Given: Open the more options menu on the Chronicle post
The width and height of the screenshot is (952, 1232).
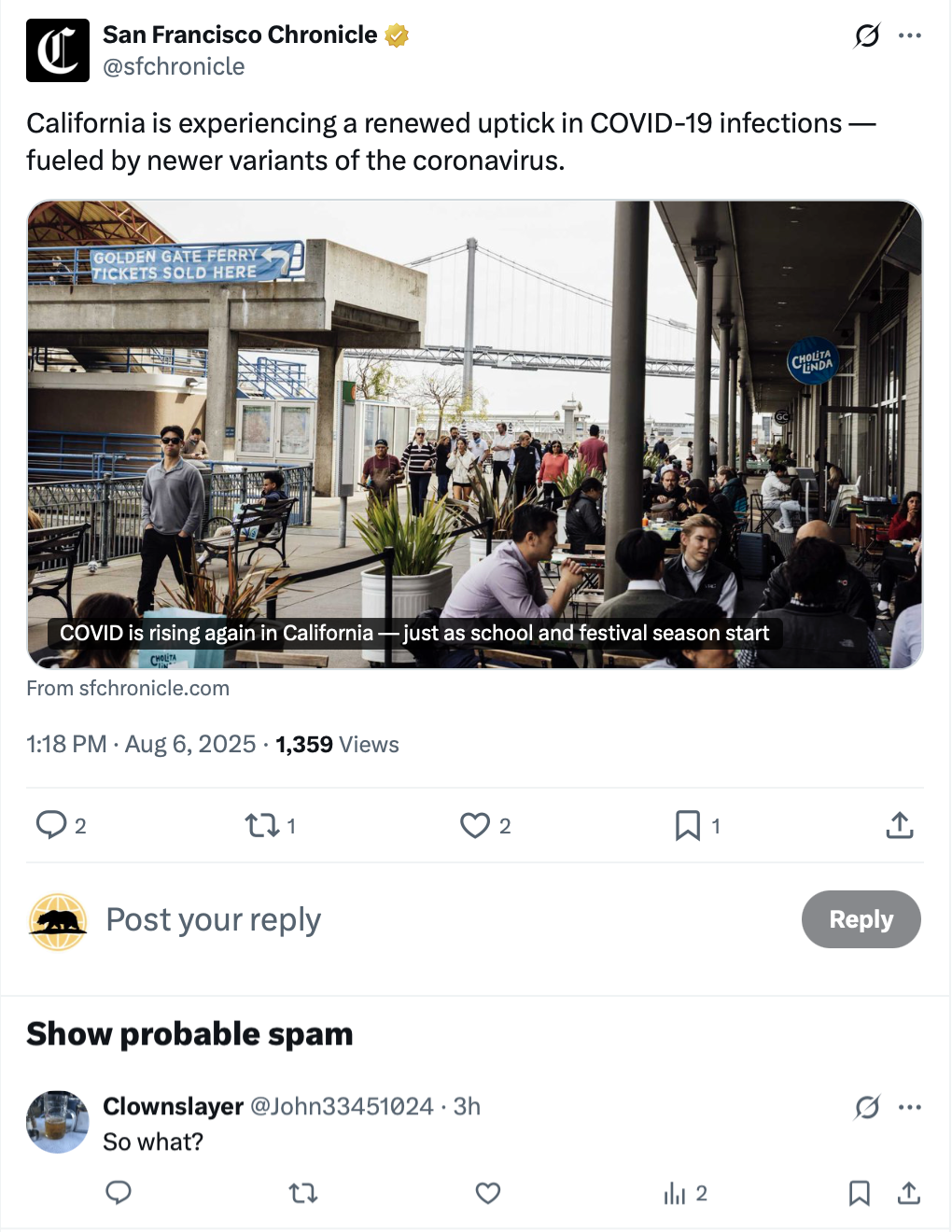Looking at the screenshot, I should coord(910,35).
